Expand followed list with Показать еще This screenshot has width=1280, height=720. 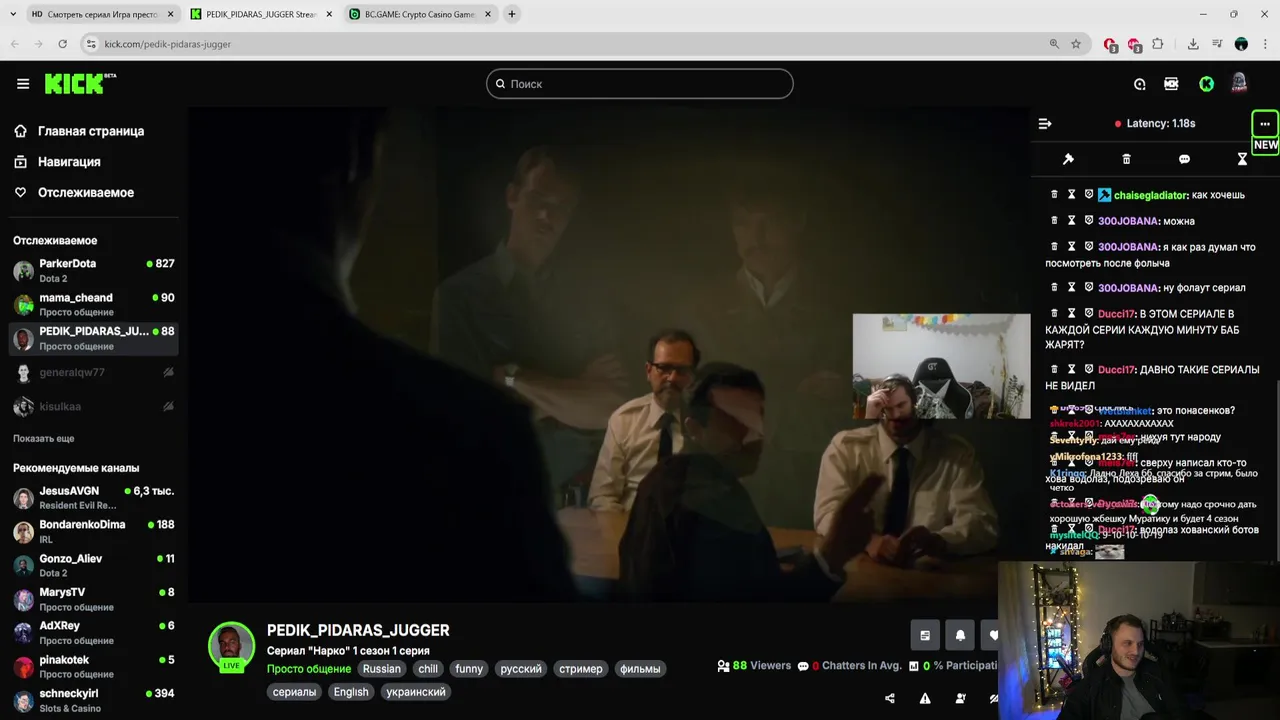pos(43,439)
